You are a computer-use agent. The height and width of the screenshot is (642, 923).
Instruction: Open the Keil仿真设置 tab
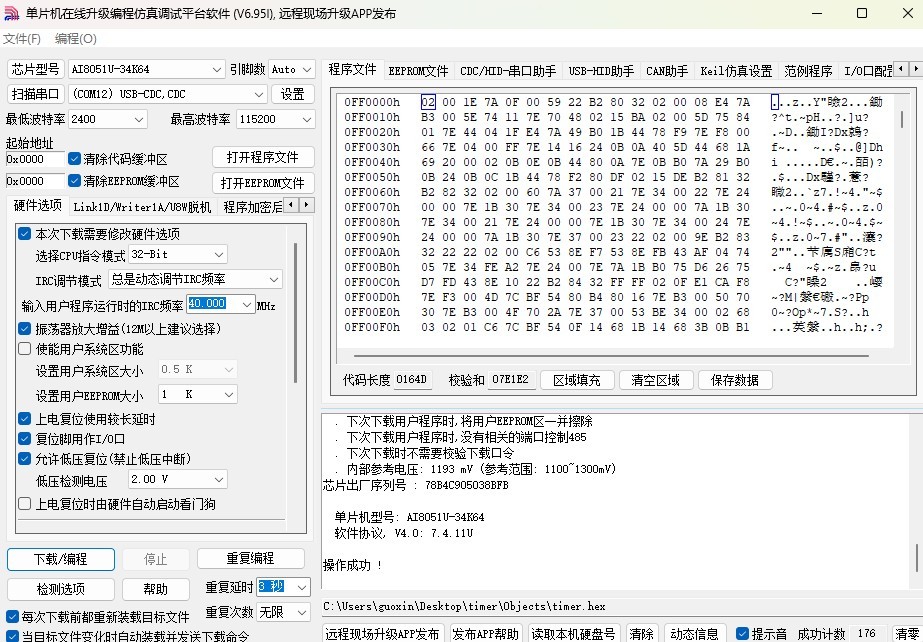[x=736, y=71]
